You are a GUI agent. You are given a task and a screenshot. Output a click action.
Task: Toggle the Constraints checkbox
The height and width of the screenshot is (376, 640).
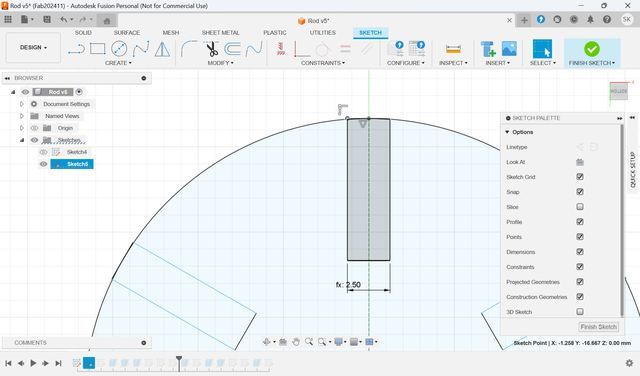coord(580,267)
